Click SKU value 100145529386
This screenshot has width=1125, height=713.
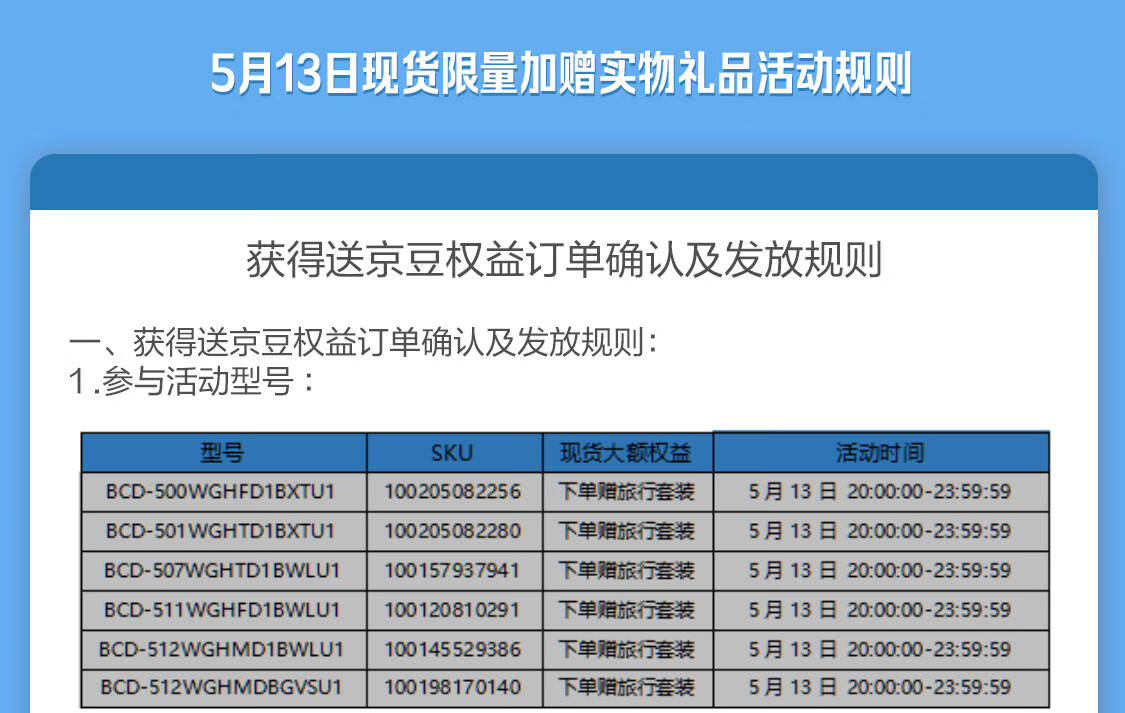[x=453, y=649]
